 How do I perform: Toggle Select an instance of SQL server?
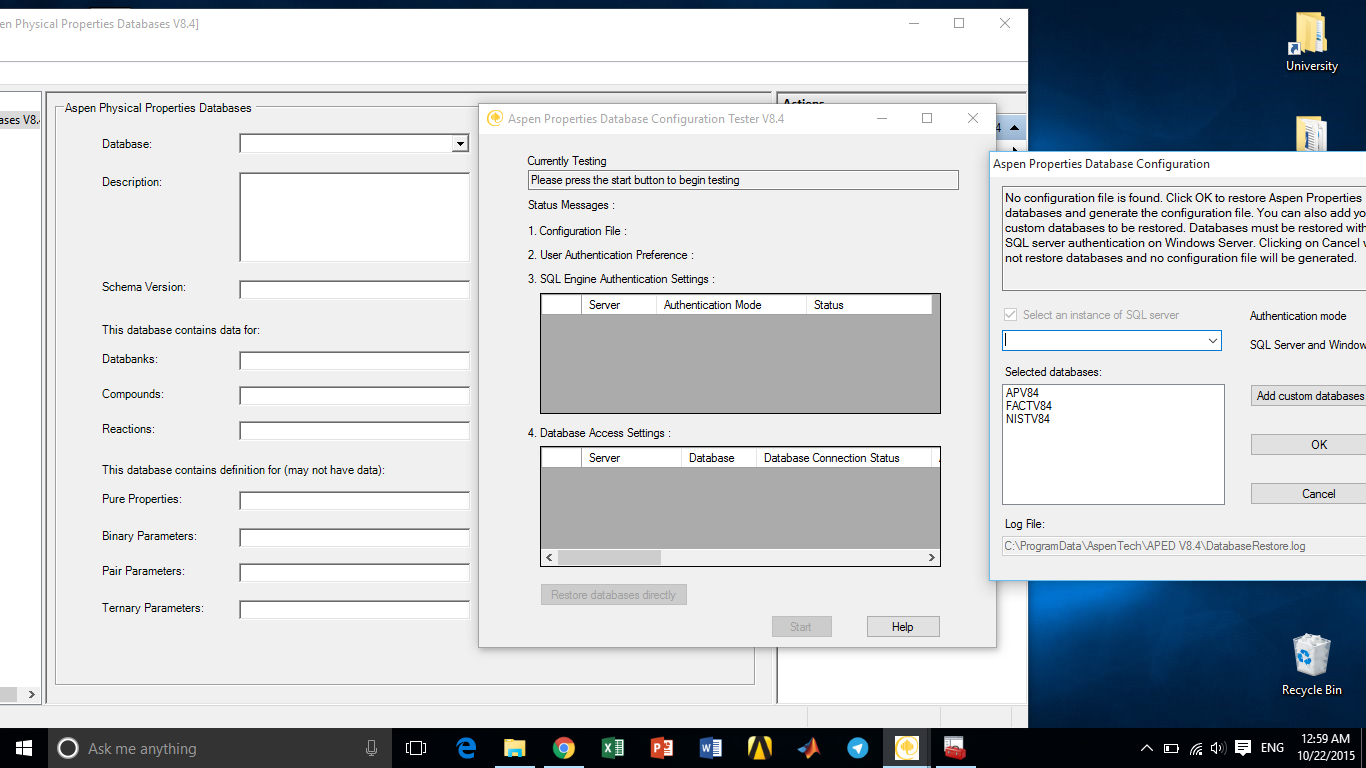coord(1011,315)
